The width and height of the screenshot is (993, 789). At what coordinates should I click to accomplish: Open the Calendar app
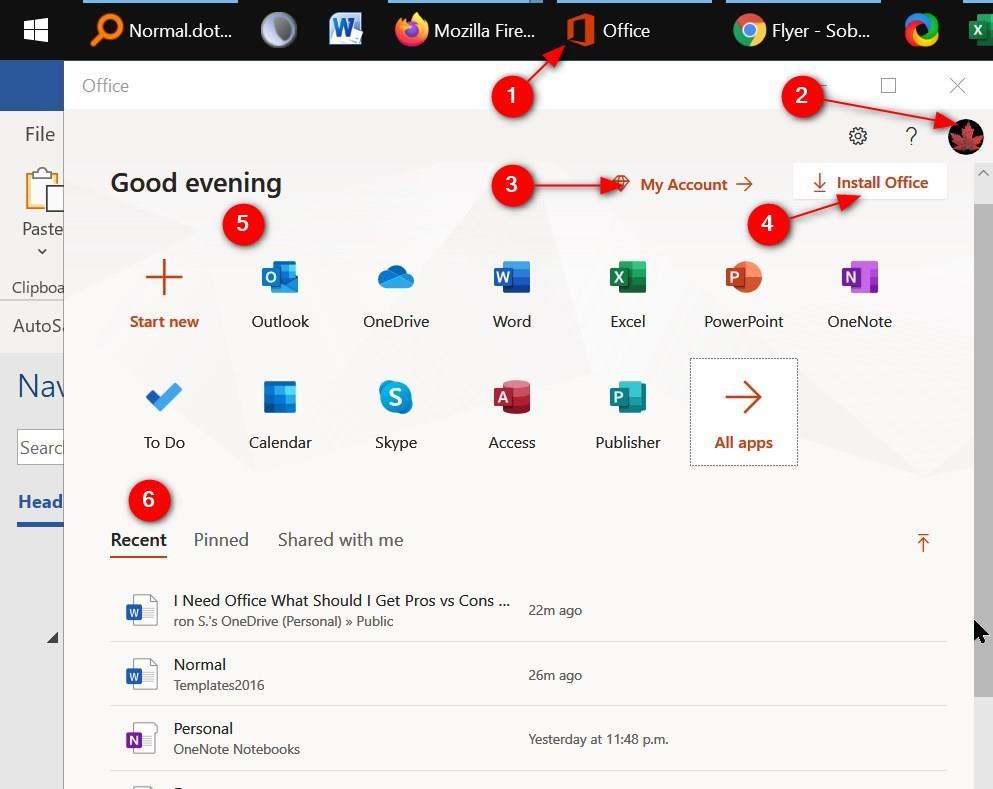coord(280,412)
